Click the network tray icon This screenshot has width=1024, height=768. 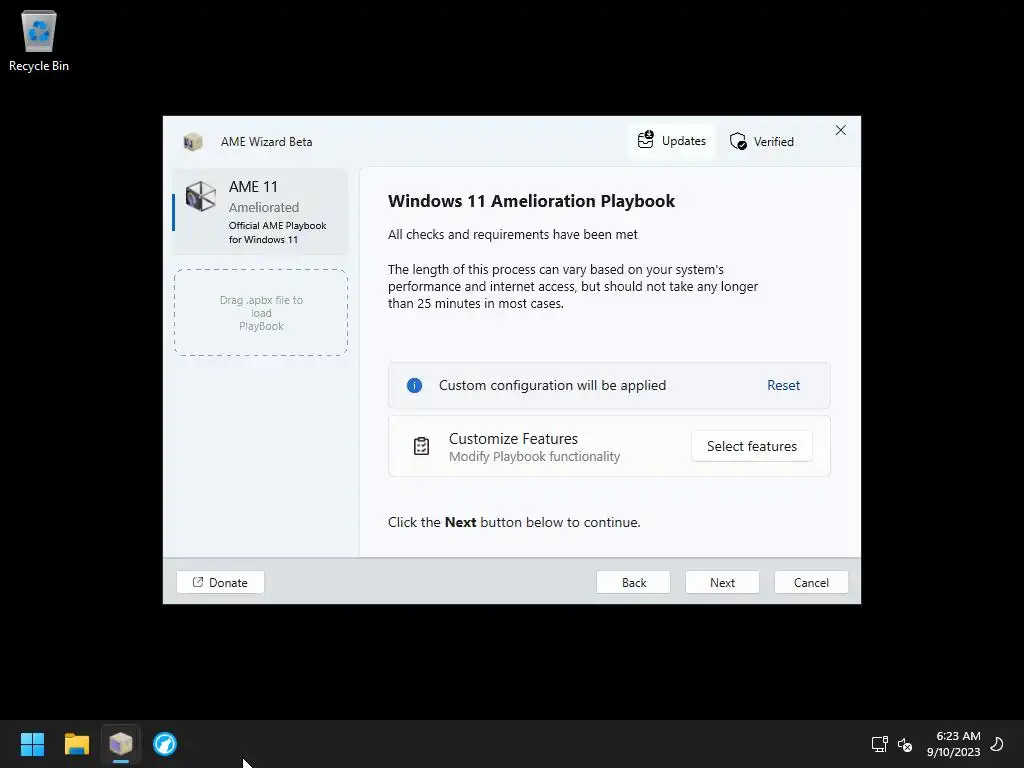click(x=879, y=744)
